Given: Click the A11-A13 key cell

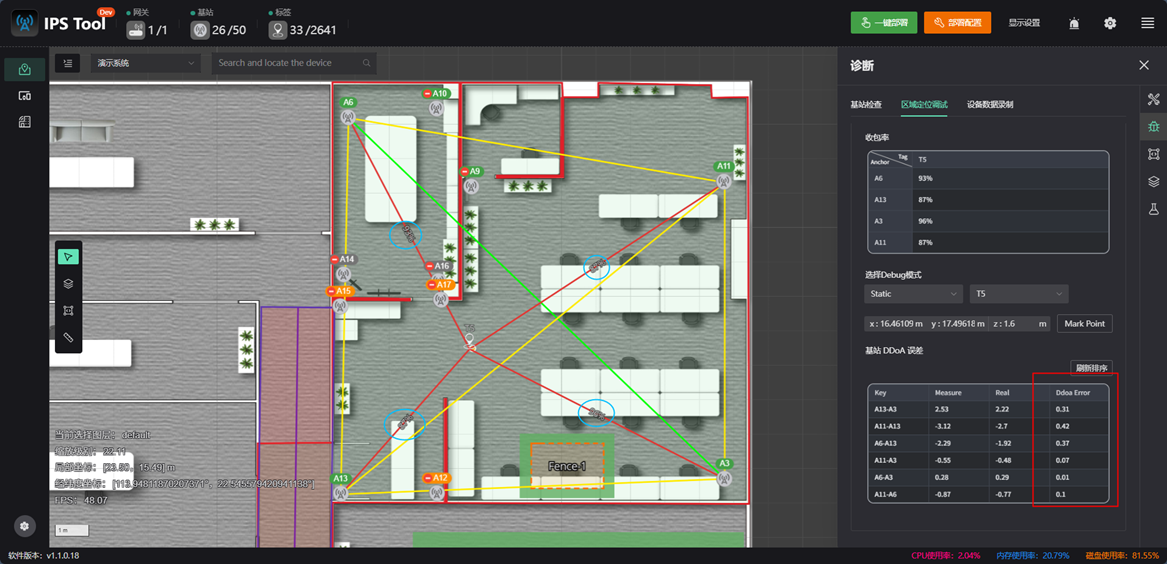Looking at the screenshot, I should (898, 426).
